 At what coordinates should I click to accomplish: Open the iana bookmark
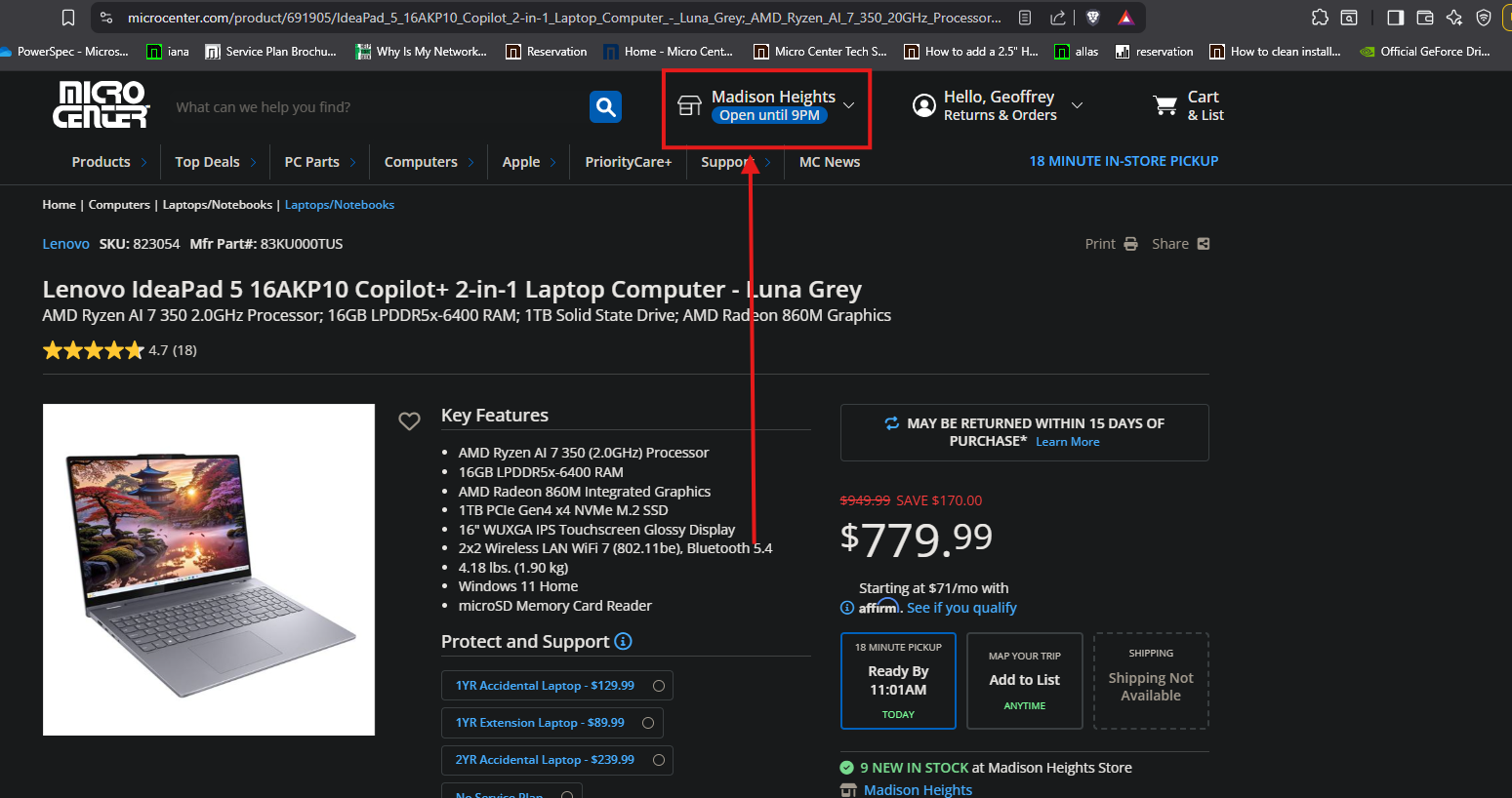tap(168, 52)
